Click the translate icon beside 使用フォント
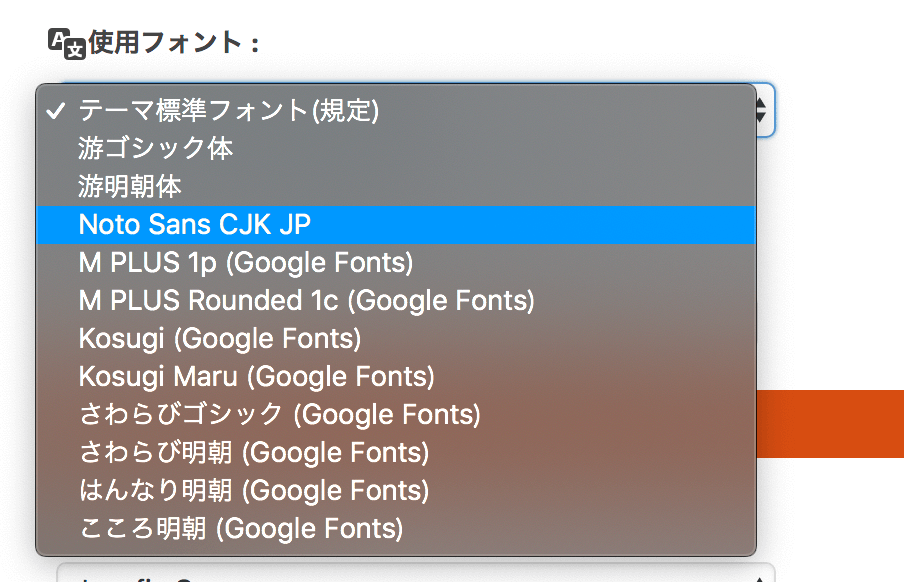922x582 pixels. click(x=66, y=44)
